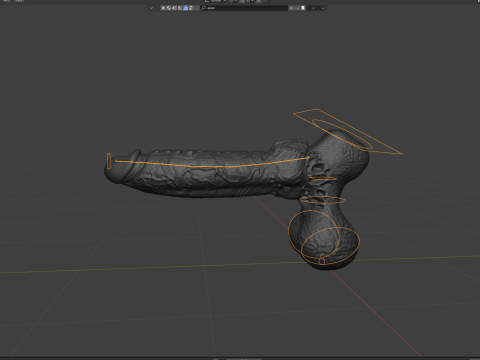Image resolution: width=480 pixels, height=360 pixels.
Task: Click the first icon in the filter icon group
Action: (x=163, y=8)
